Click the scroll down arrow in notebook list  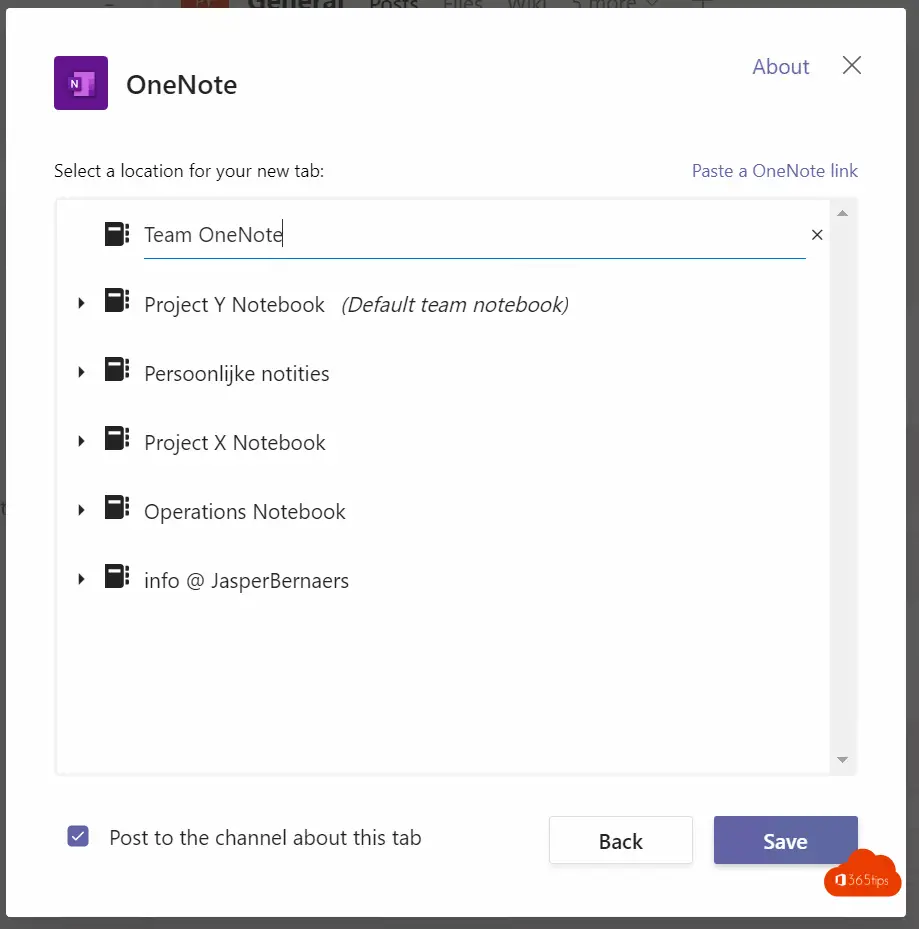842,760
